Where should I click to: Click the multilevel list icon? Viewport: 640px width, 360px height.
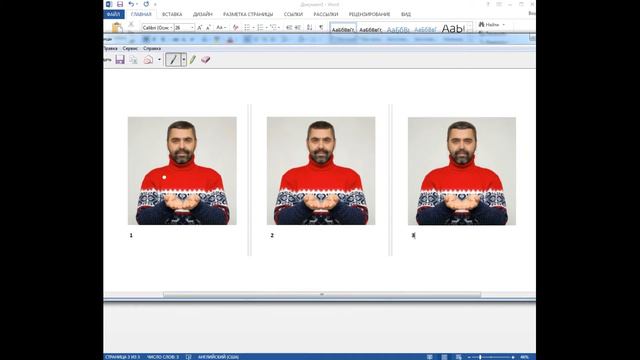point(274,27)
